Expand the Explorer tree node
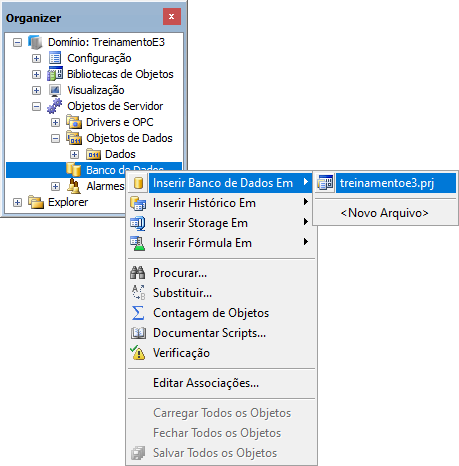 point(17,202)
